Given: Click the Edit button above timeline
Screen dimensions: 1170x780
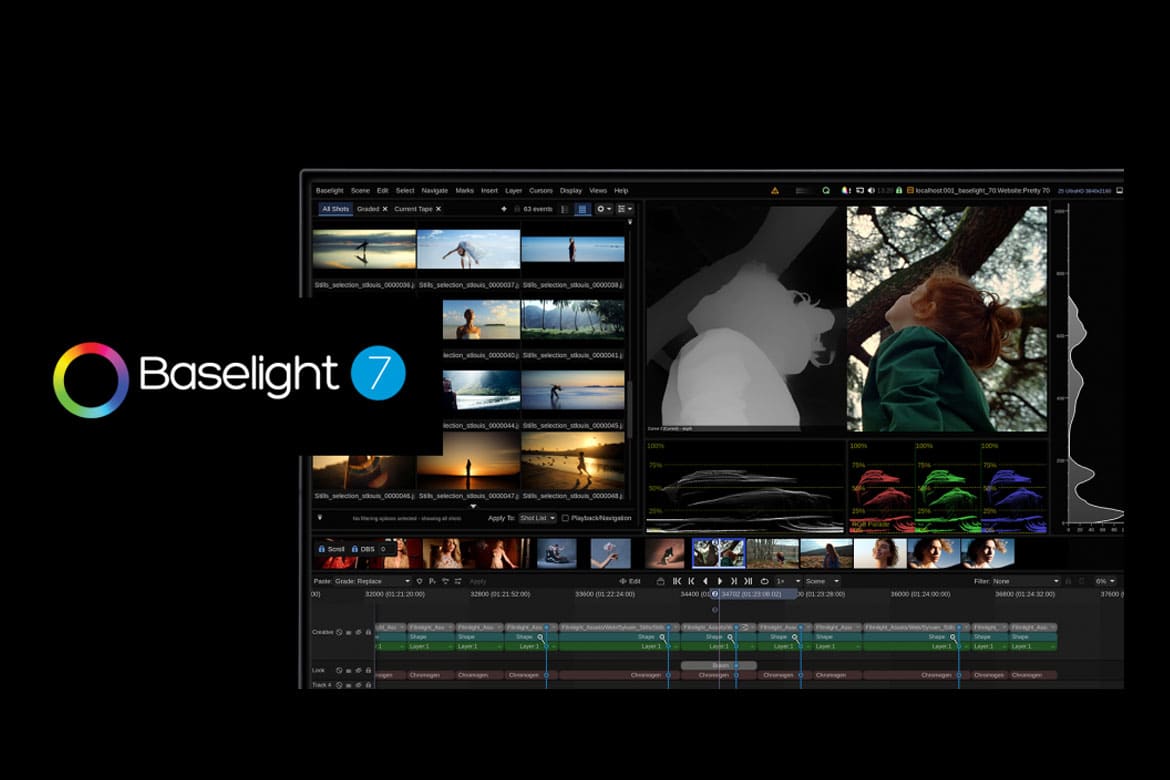Looking at the screenshot, I should coord(630,581).
